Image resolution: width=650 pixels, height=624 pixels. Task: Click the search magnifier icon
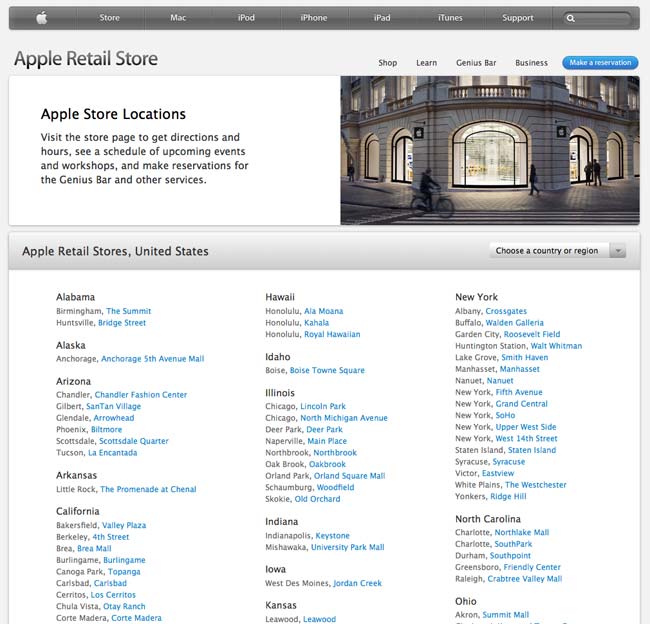(x=571, y=18)
